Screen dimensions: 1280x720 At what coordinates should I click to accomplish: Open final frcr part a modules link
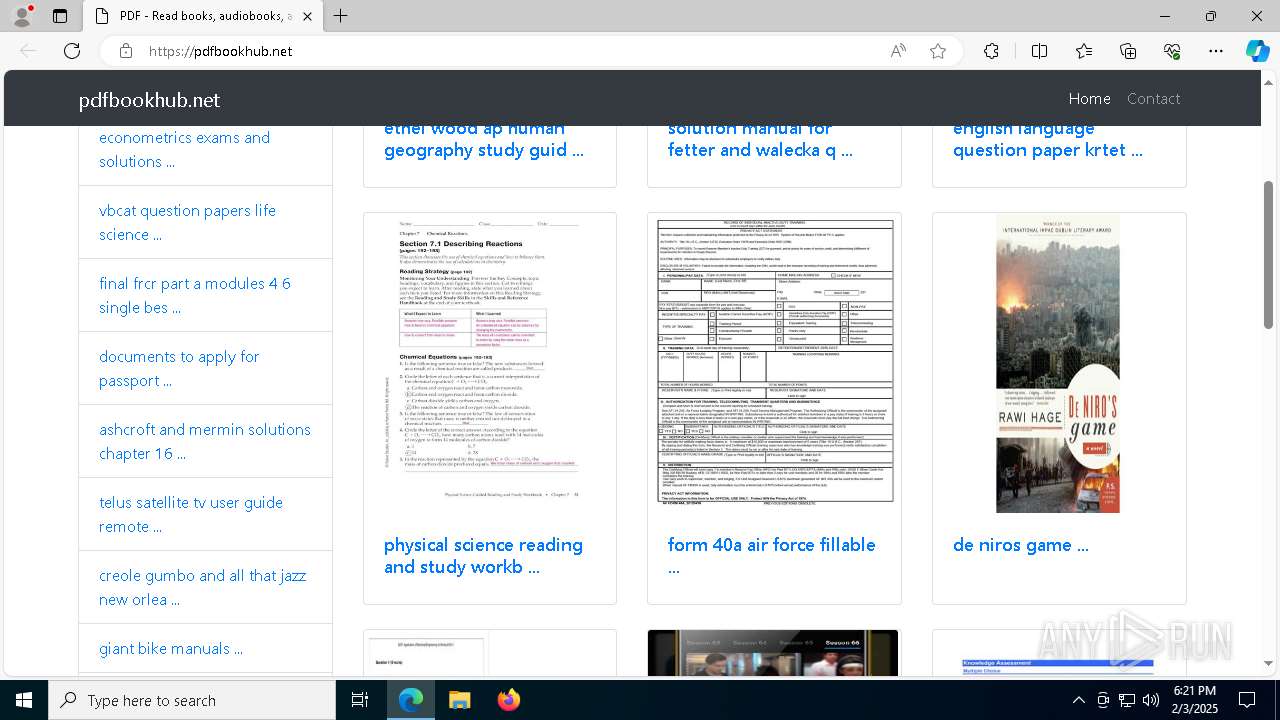click(195, 295)
